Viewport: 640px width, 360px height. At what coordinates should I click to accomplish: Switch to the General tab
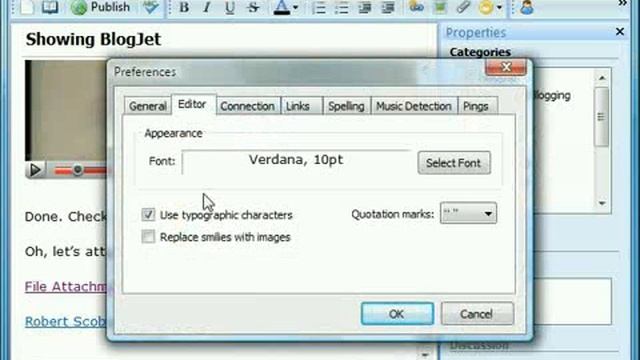(x=147, y=106)
